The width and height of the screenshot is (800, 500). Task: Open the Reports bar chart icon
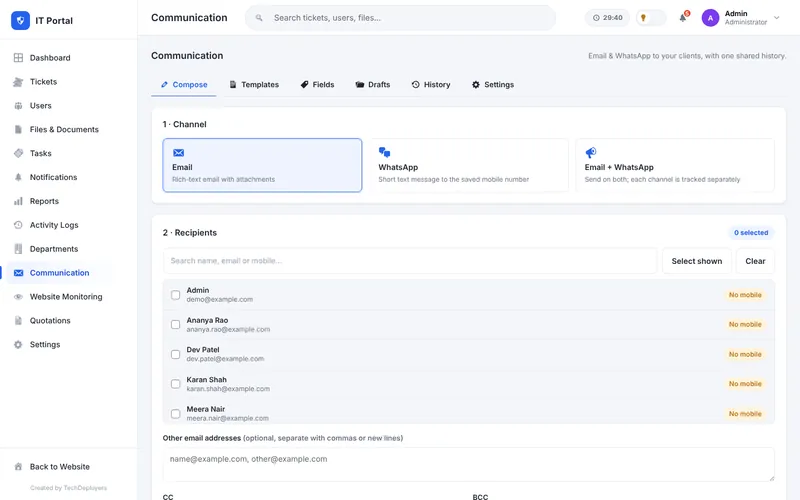click(18, 201)
